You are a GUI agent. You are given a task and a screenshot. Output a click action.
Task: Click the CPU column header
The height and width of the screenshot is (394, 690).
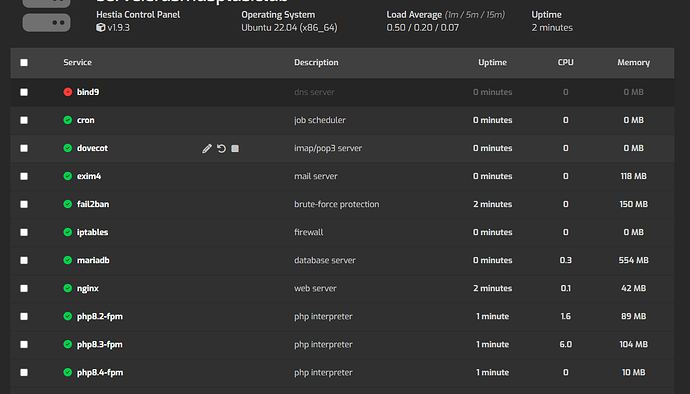point(565,63)
